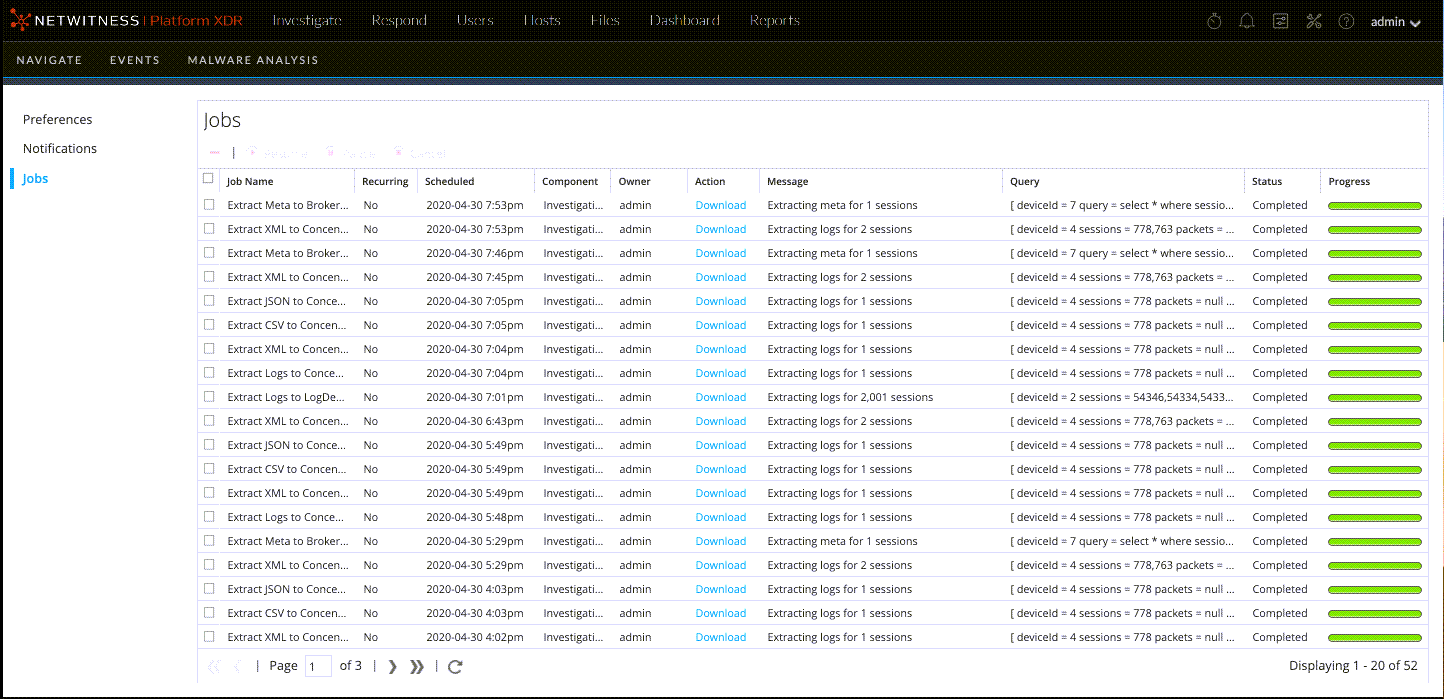Click the sliders configuration icon in header
The image size is (1444, 699).
click(1280, 21)
